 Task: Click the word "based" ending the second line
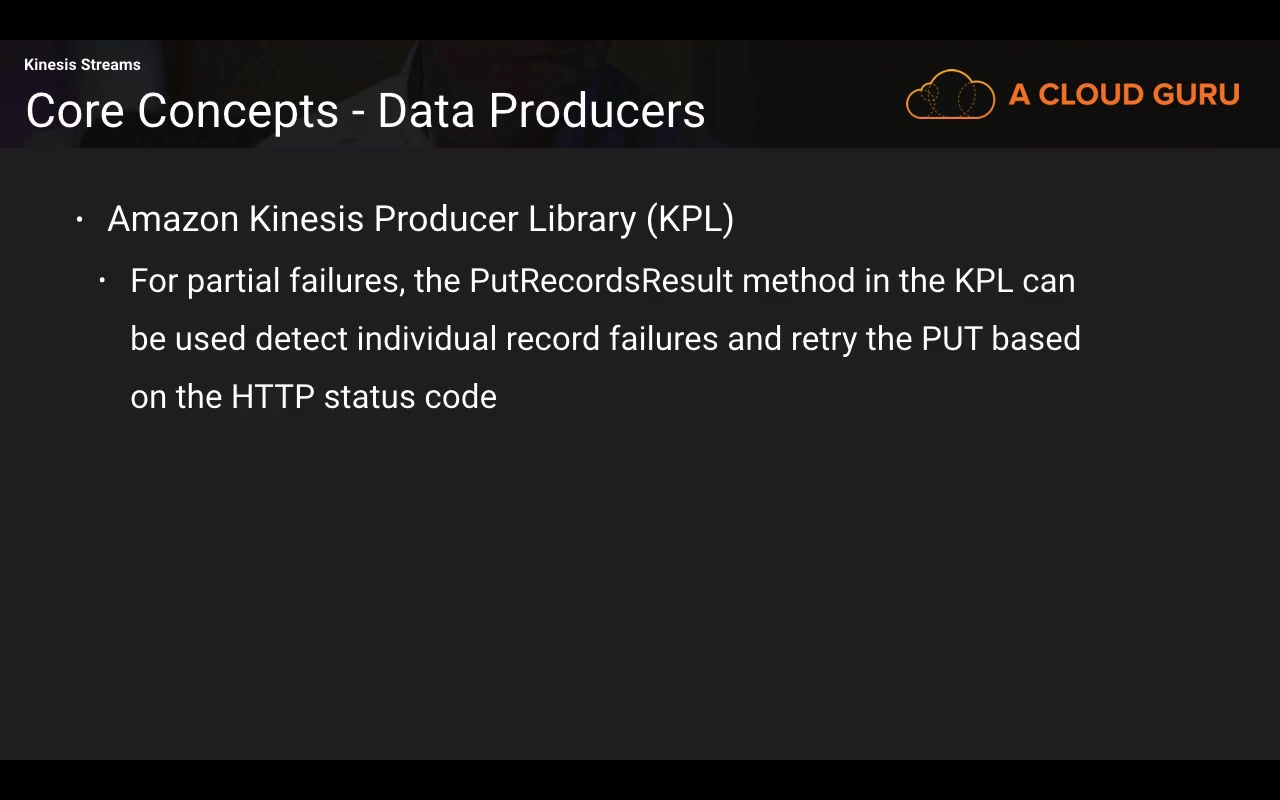(x=1036, y=339)
